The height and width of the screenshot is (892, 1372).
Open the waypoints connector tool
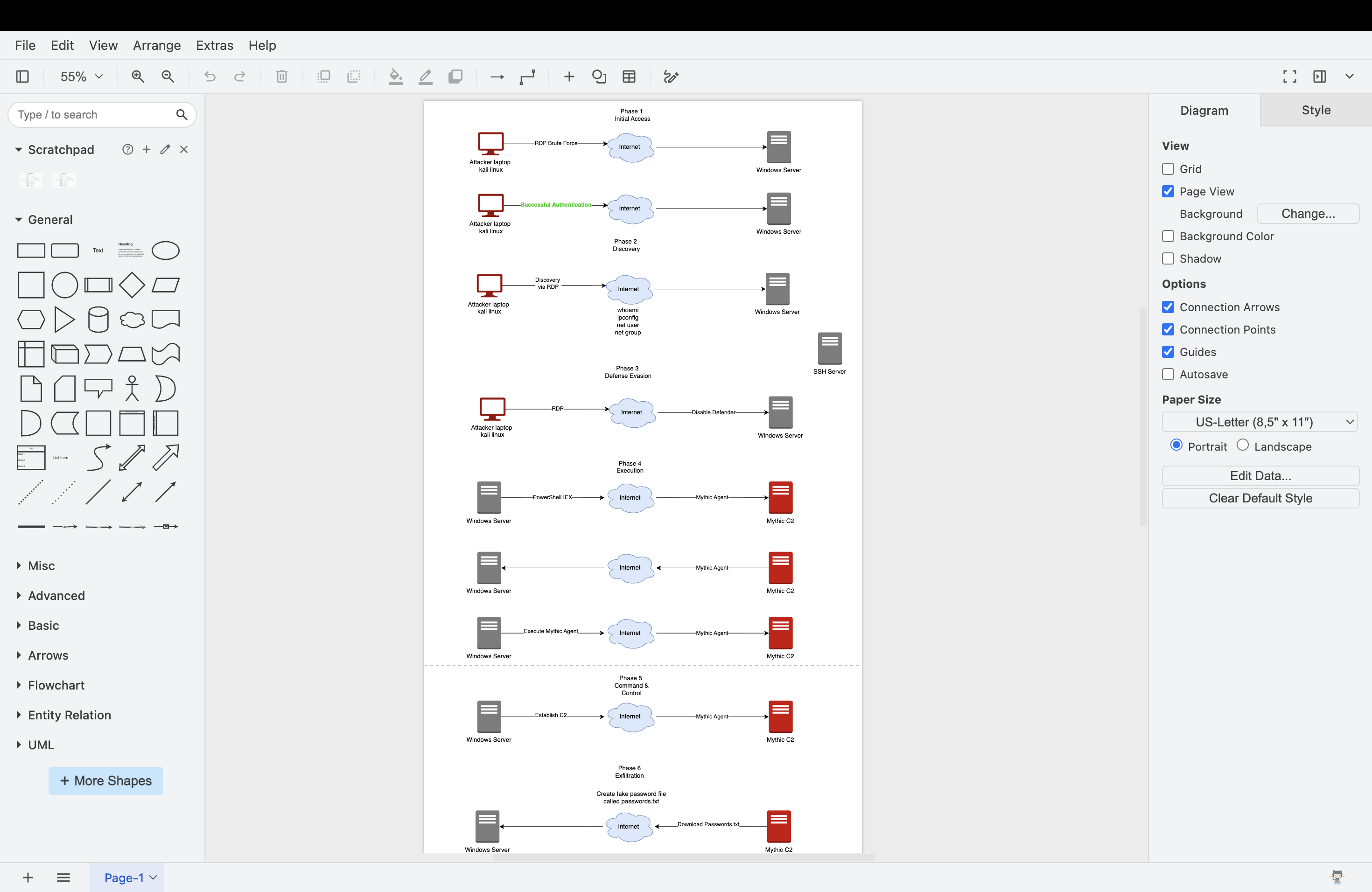pyautogui.click(x=527, y=77)
